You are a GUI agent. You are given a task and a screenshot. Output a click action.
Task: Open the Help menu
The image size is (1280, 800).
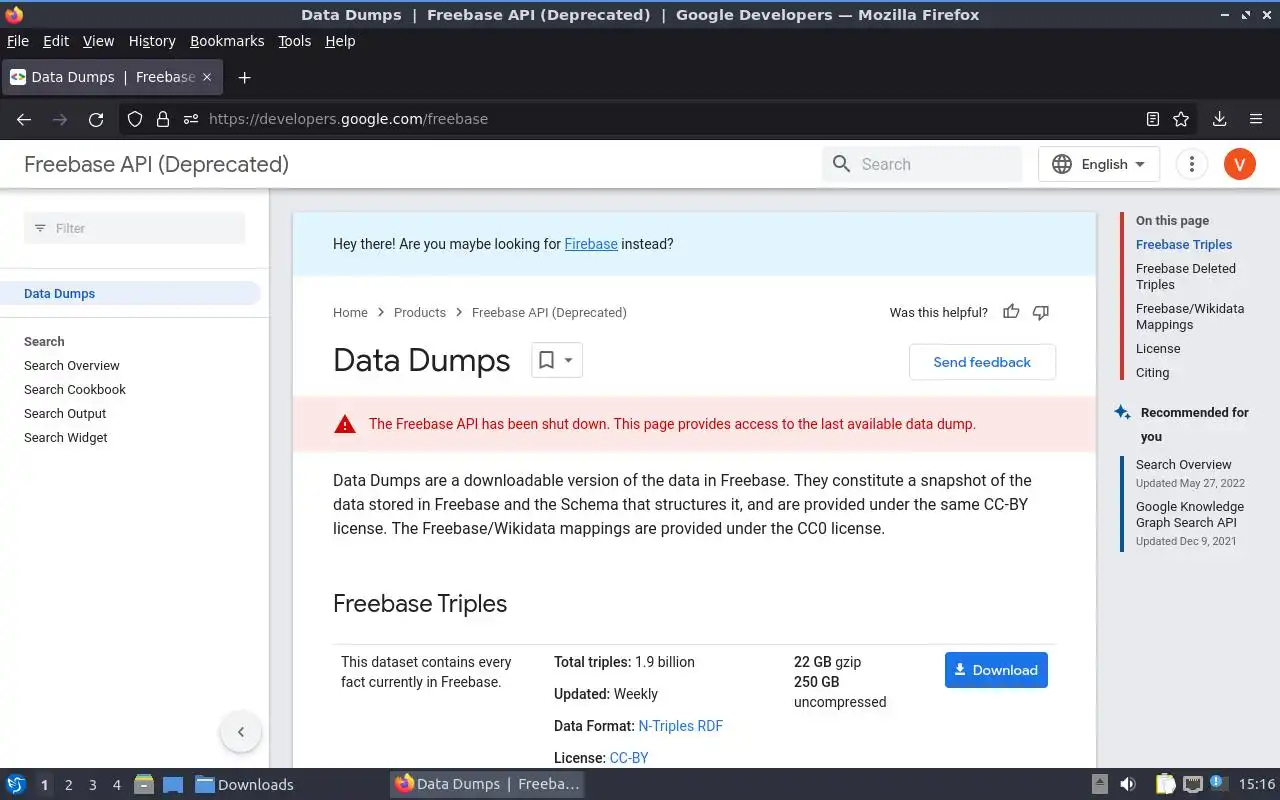click(340, 41)
